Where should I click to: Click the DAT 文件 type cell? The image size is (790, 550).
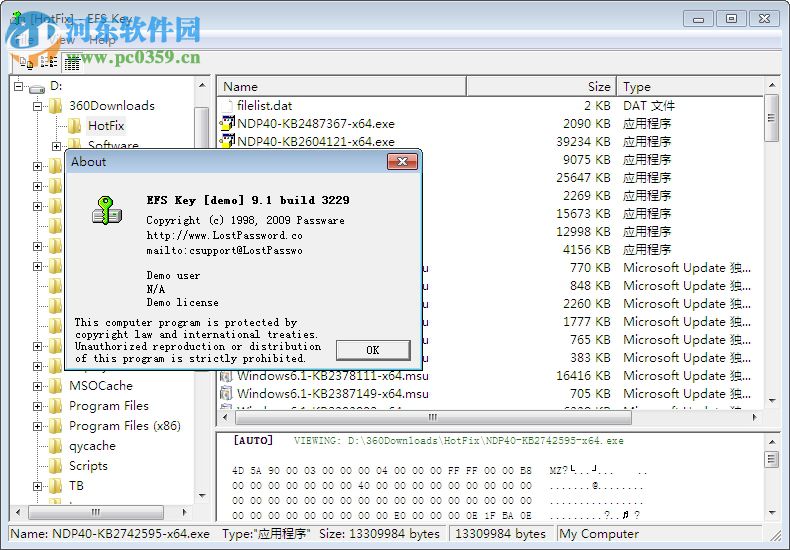click(649, 106)
